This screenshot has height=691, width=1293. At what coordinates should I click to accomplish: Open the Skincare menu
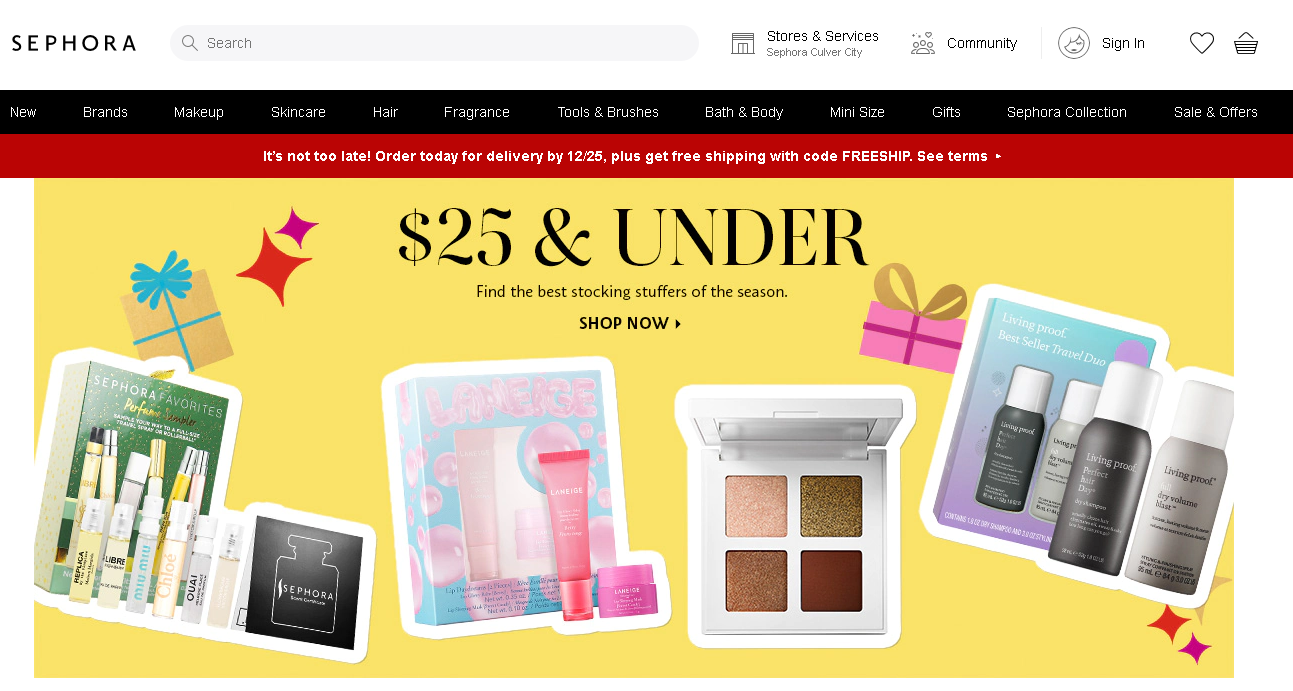coord(298,112)
